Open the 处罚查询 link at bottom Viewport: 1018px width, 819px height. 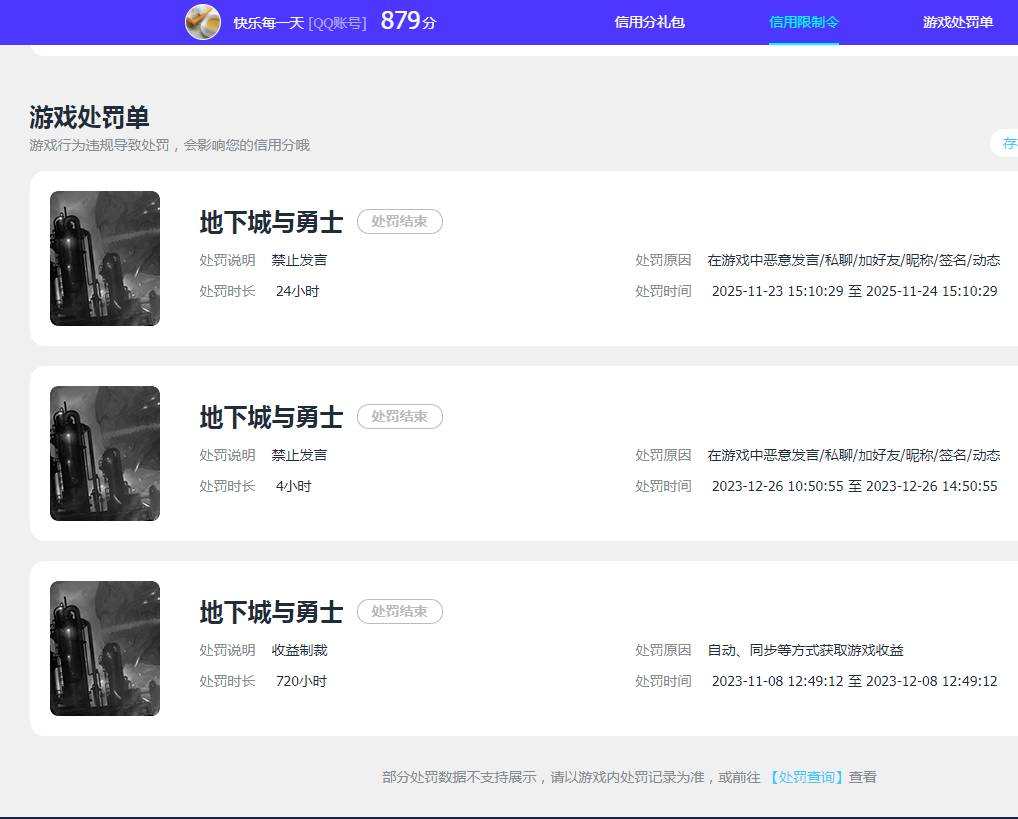coord(804,777)
